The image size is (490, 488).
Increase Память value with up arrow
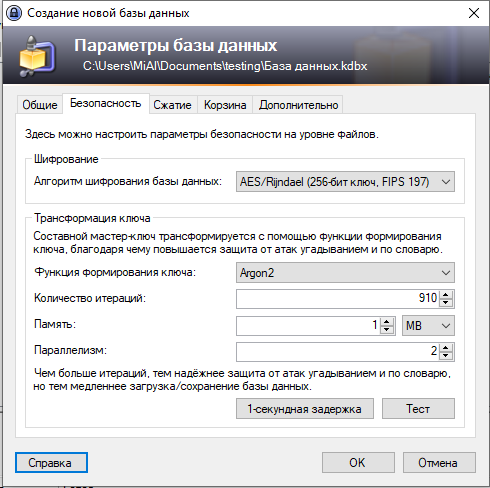click(387, 322)
